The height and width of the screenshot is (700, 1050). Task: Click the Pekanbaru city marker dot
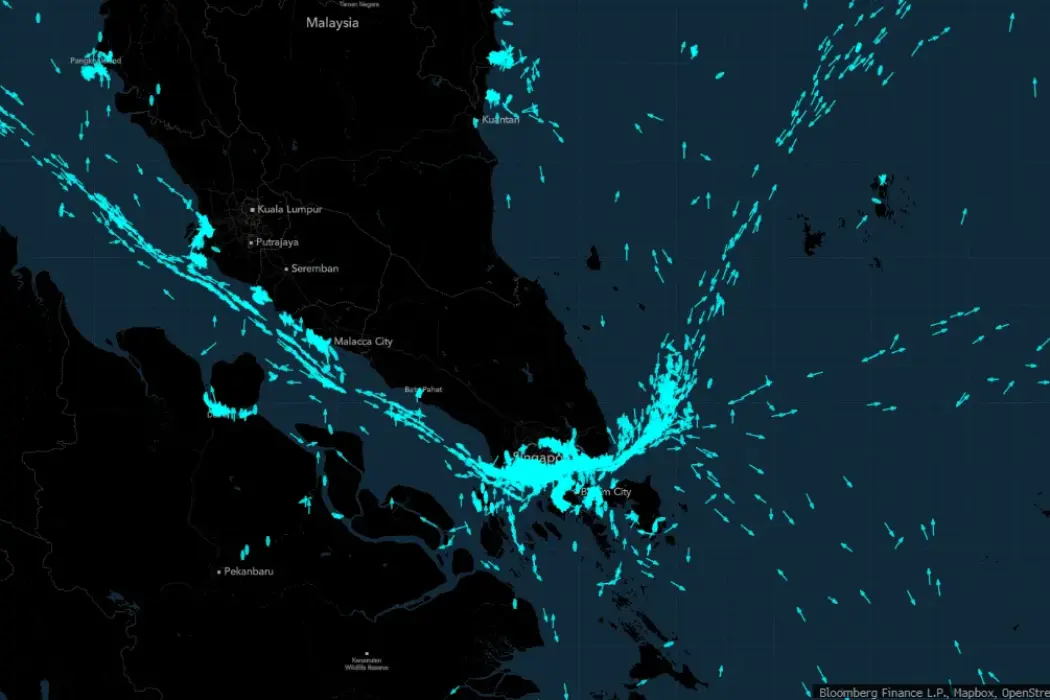pos(219,572)
